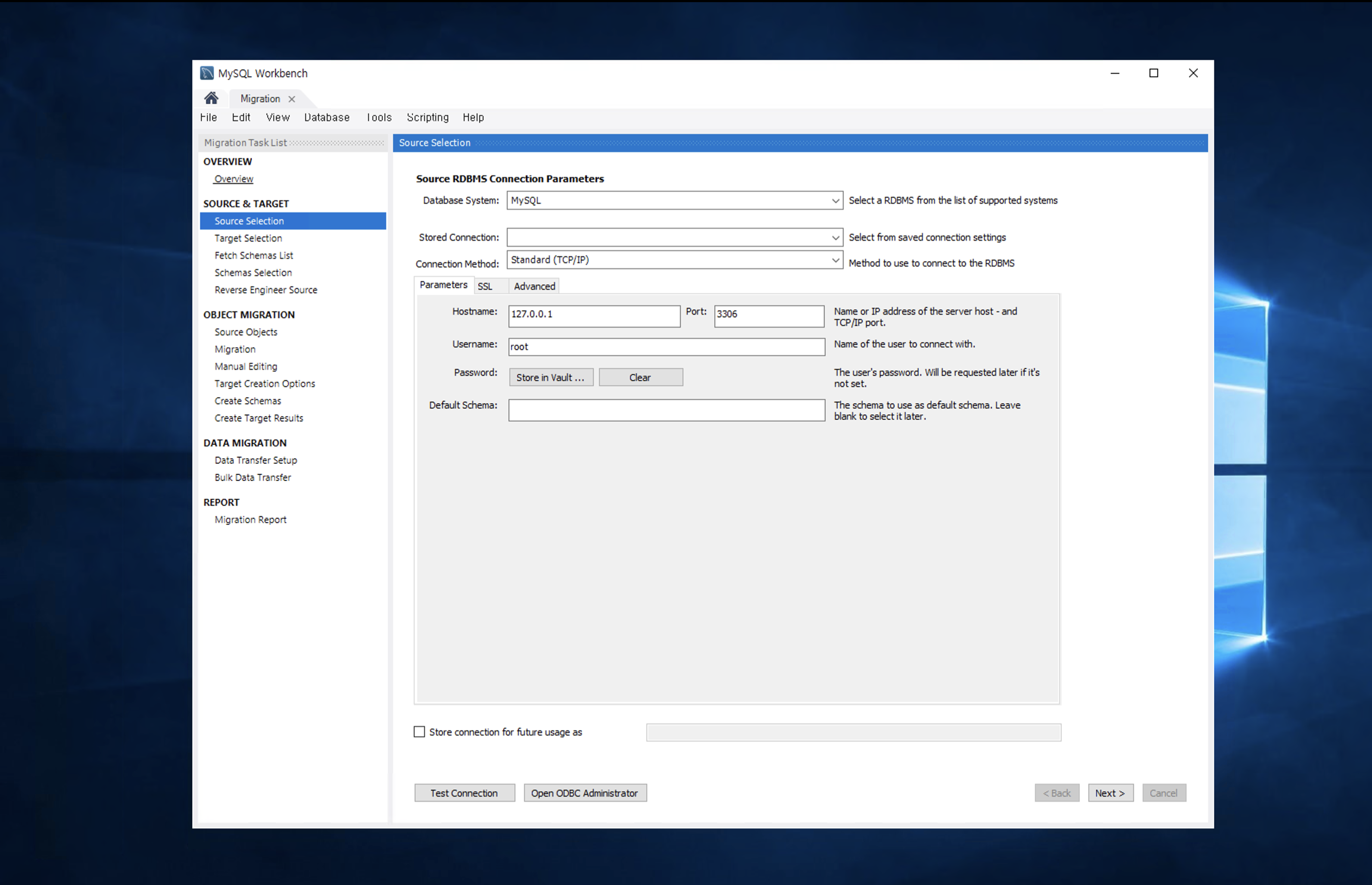Open the Database menu
This screenshot has width=1372, height=885.
point(327,117)
